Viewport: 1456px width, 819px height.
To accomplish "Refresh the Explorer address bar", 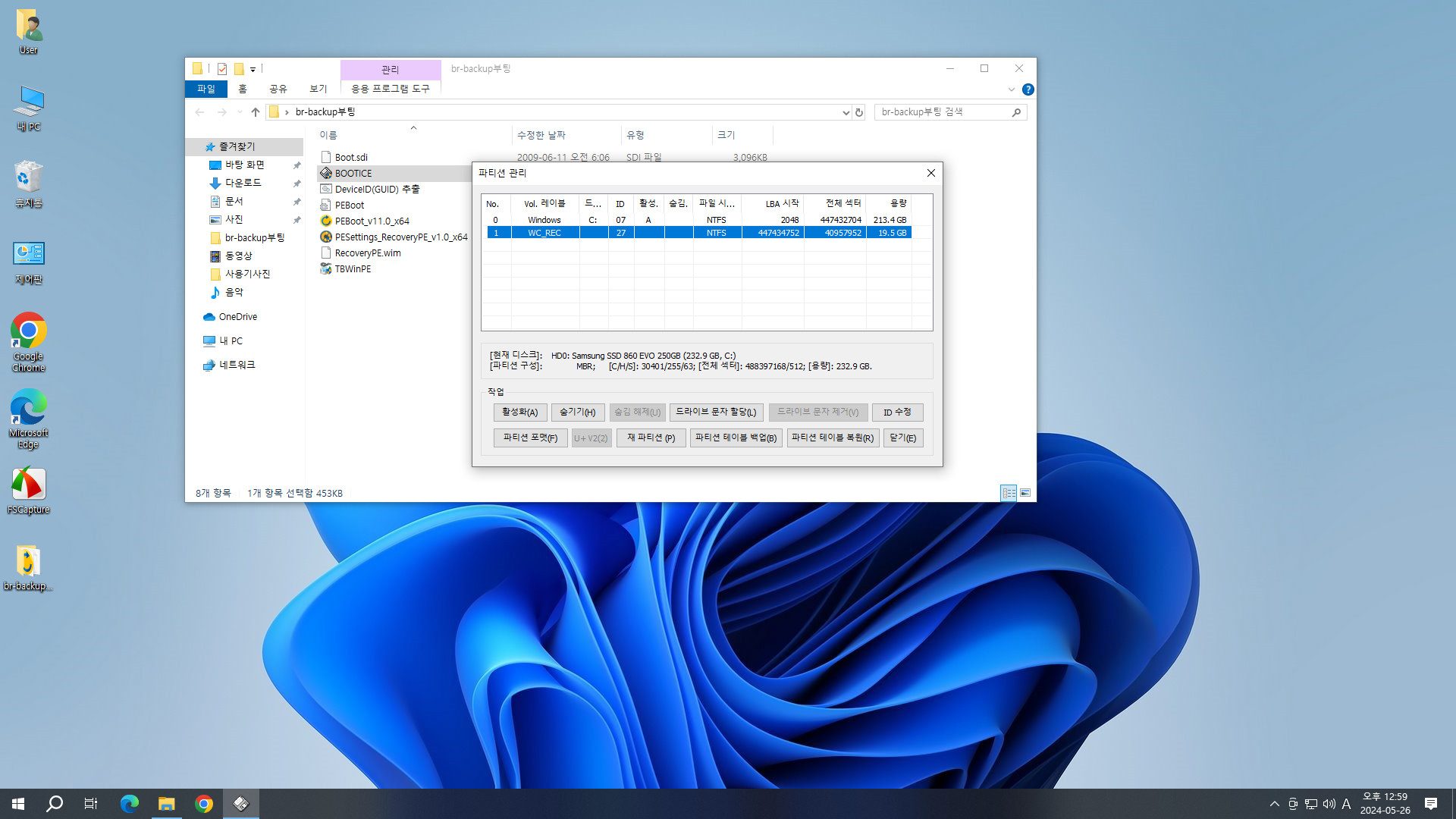I will coord(859,112).
